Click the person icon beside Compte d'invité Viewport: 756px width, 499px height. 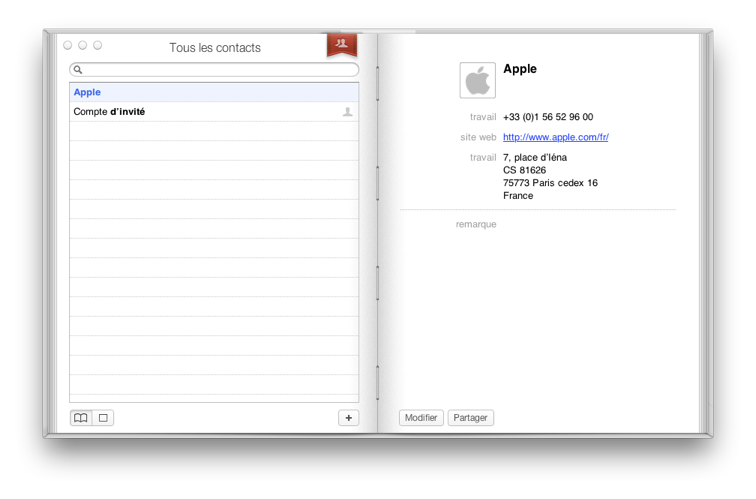[x=347, y=112]
